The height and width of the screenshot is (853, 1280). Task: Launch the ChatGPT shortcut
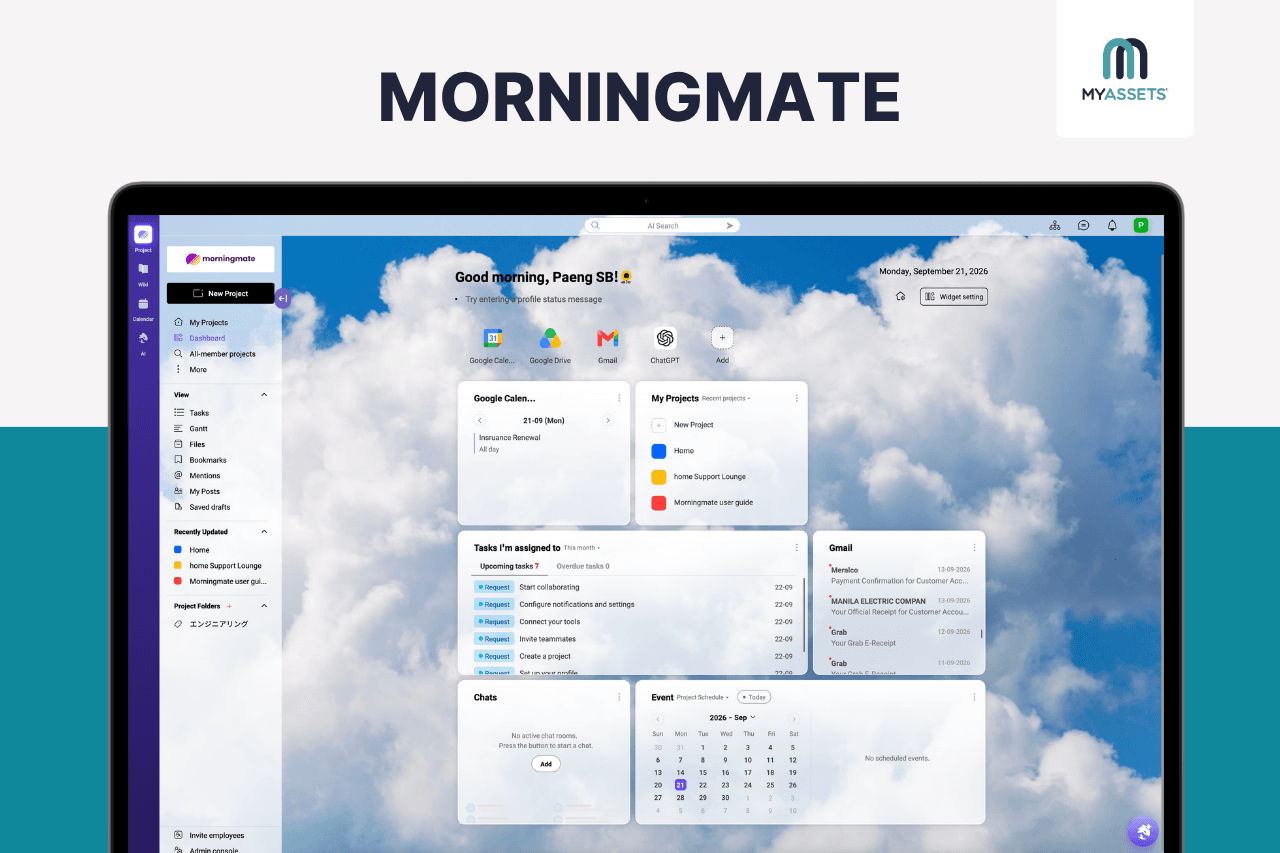(665, 338)
